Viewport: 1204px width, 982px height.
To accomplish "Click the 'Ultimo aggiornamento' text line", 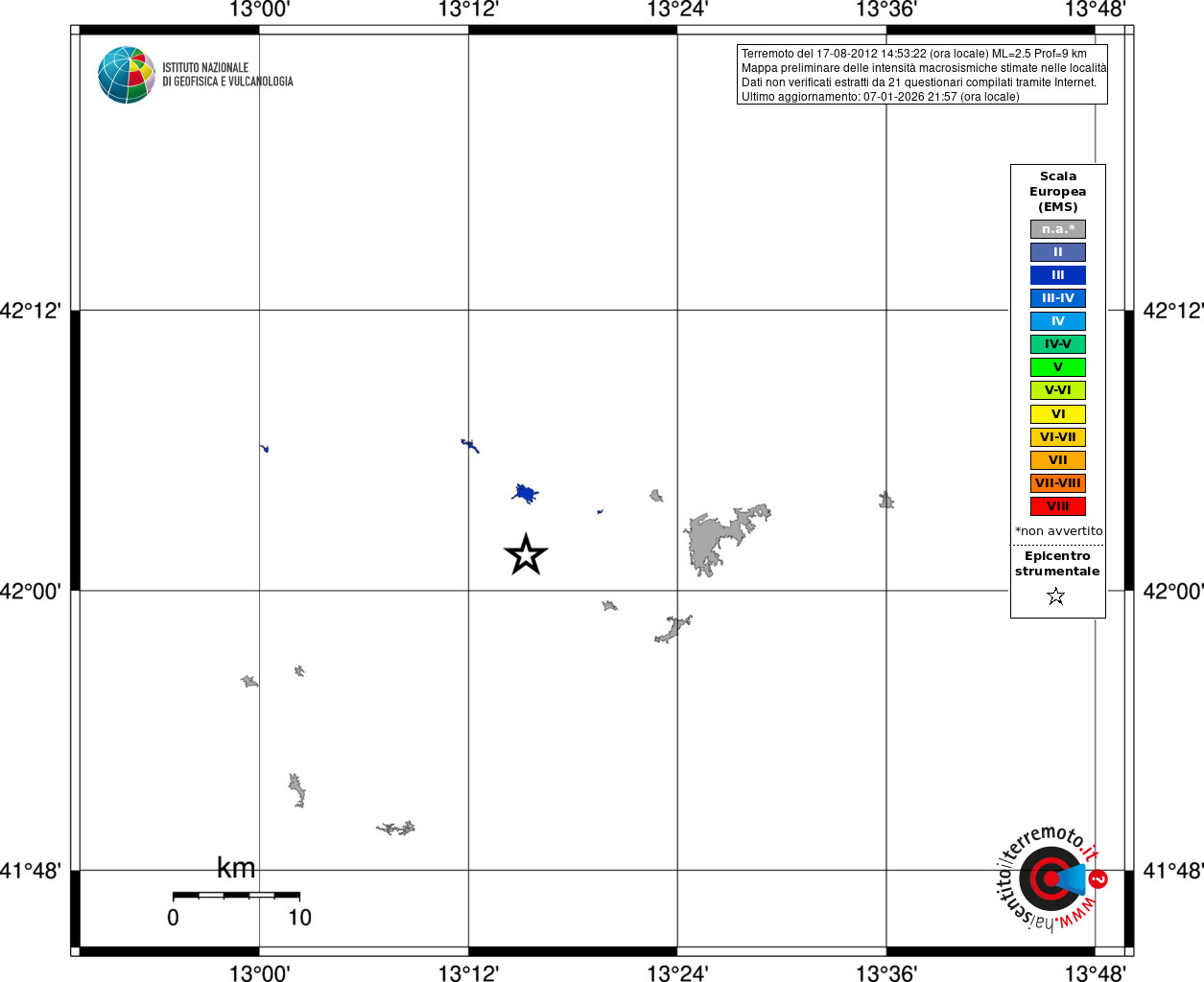I will (880, 97).
